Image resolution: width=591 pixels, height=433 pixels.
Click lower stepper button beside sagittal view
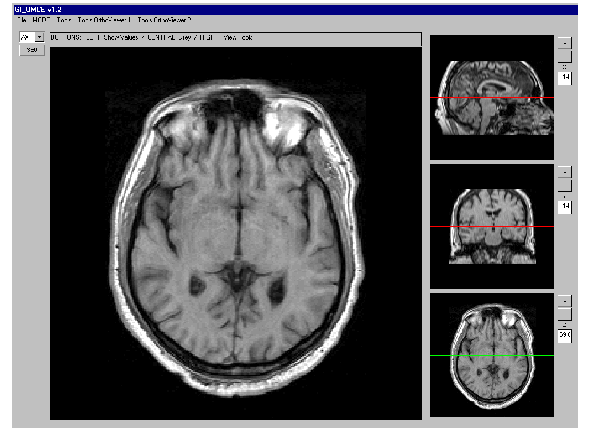pos(565,56)
